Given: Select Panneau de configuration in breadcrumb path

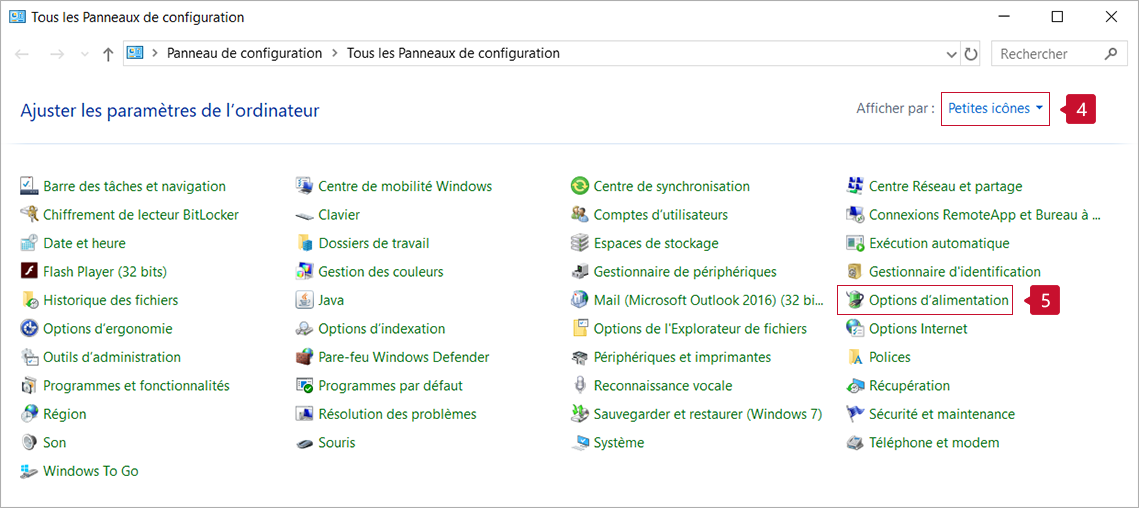Looking at the screenshot, I should [x=244, y=54].
